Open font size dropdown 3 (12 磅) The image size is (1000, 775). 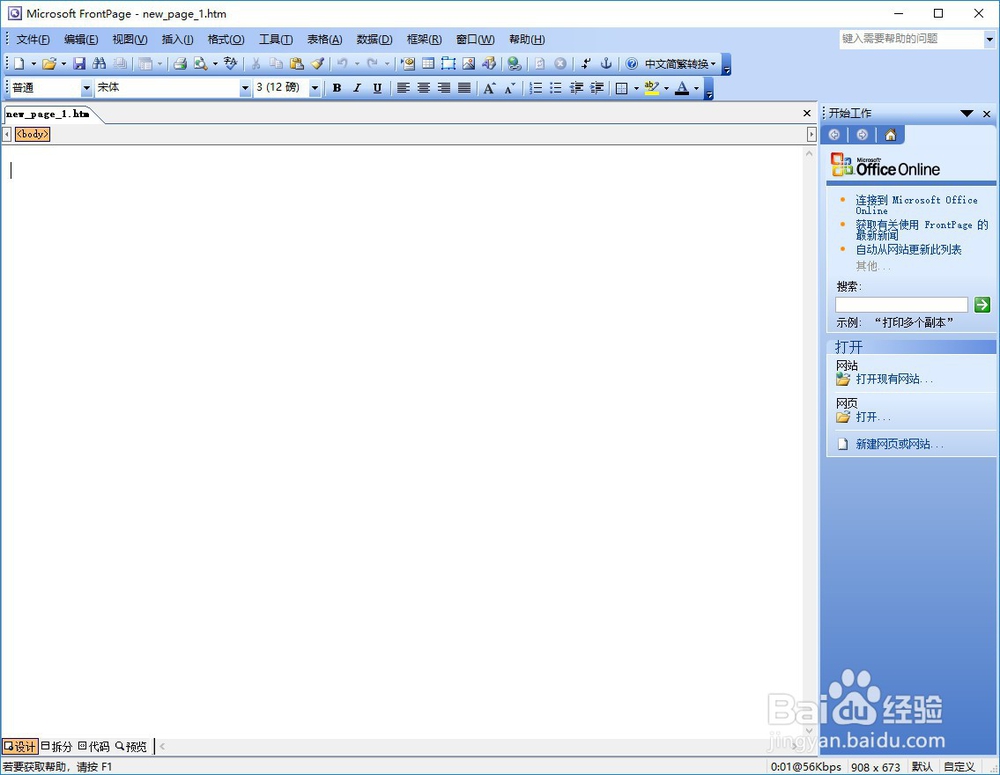[314, 88]
